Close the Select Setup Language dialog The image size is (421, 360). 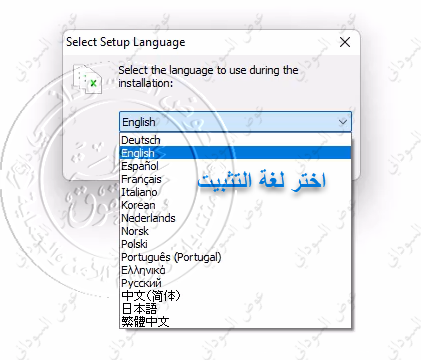point(345,42)
